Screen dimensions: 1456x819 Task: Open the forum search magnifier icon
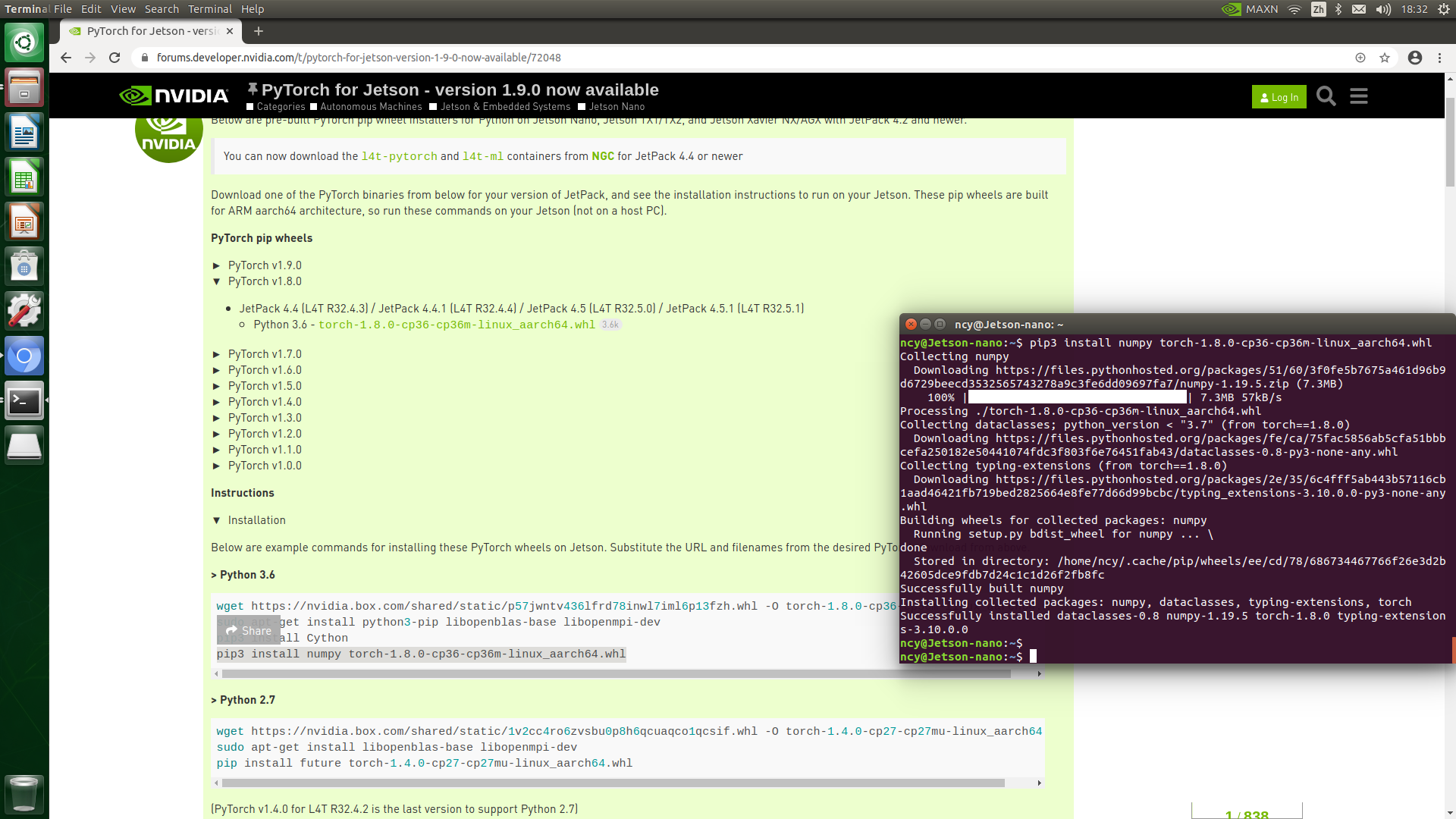coord(1326,96)
